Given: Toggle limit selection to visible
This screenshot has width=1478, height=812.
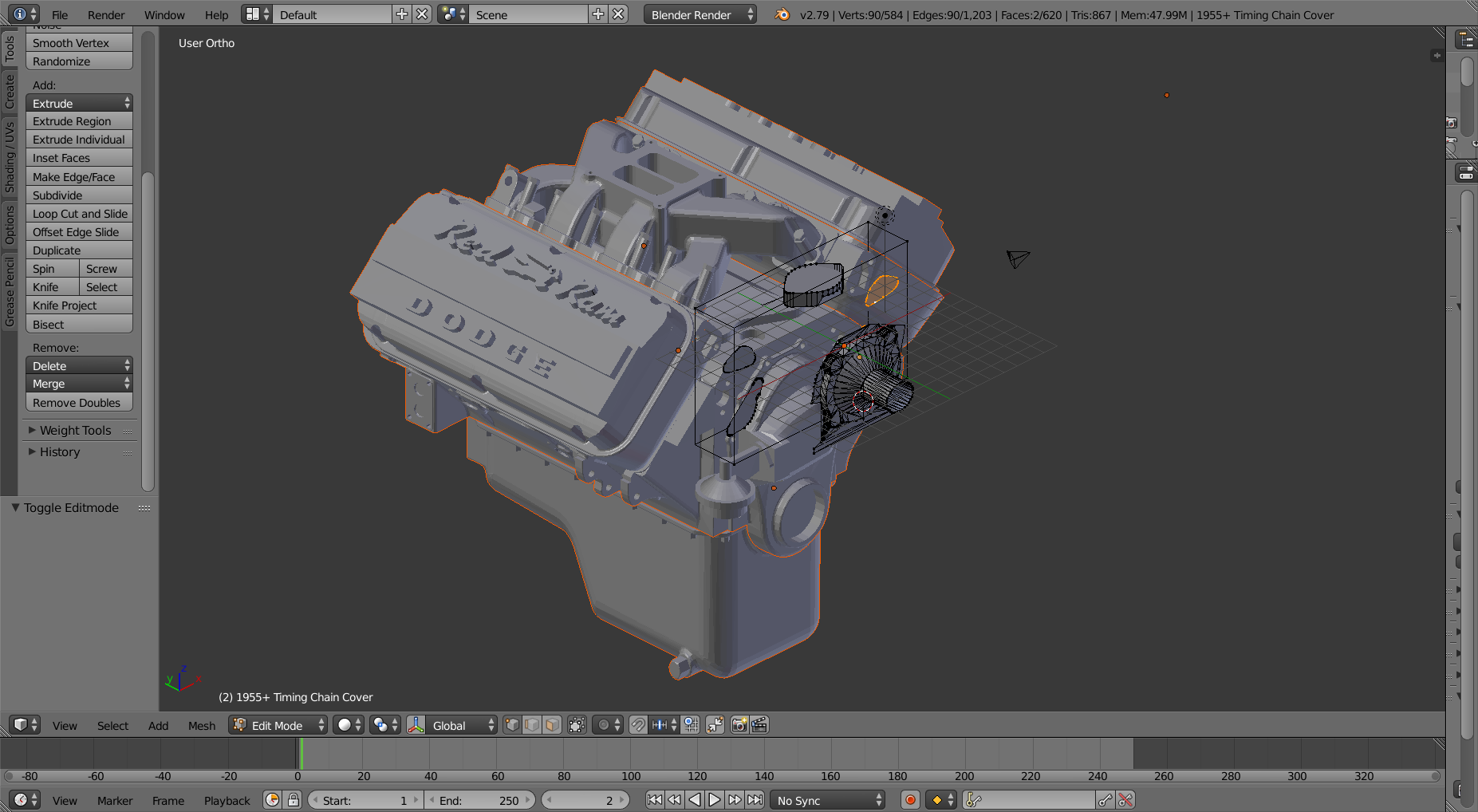Looking at the screenshot, I should (x=577, y=725).
